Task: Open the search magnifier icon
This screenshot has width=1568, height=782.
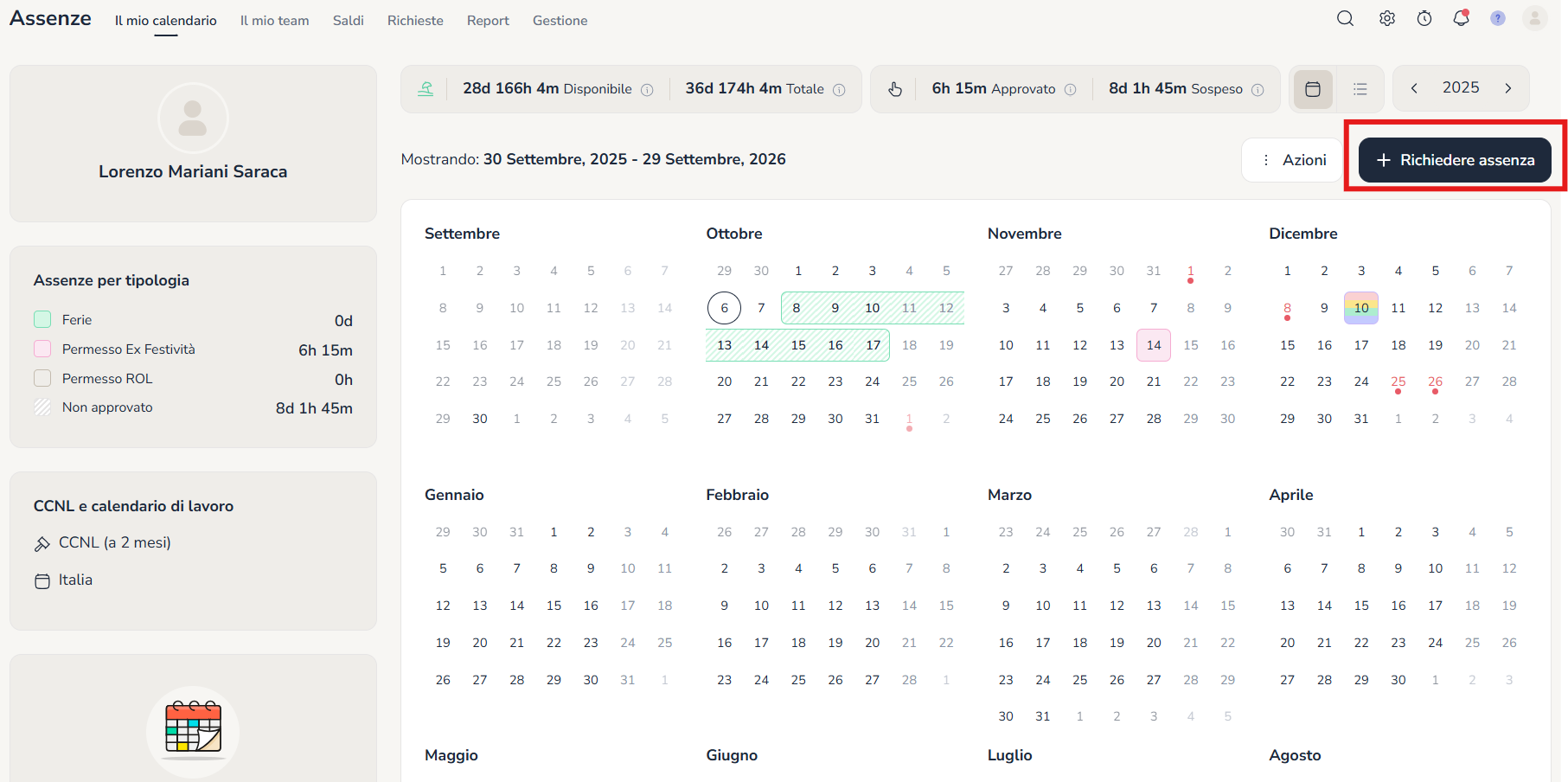Action: (x=1345, y=19)
